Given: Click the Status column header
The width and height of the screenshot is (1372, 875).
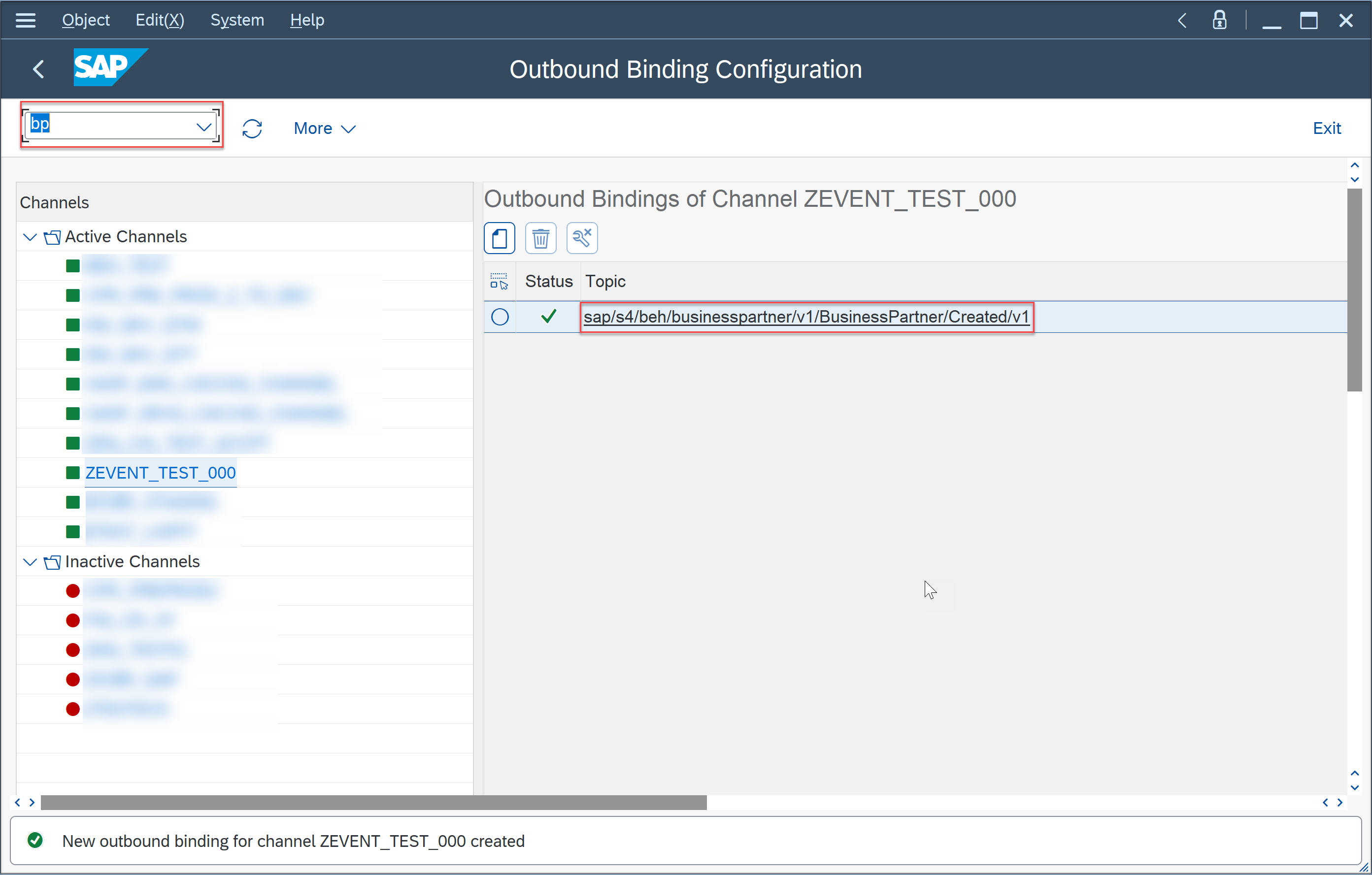Looking at the screenshot, I should tap(549, 282).
